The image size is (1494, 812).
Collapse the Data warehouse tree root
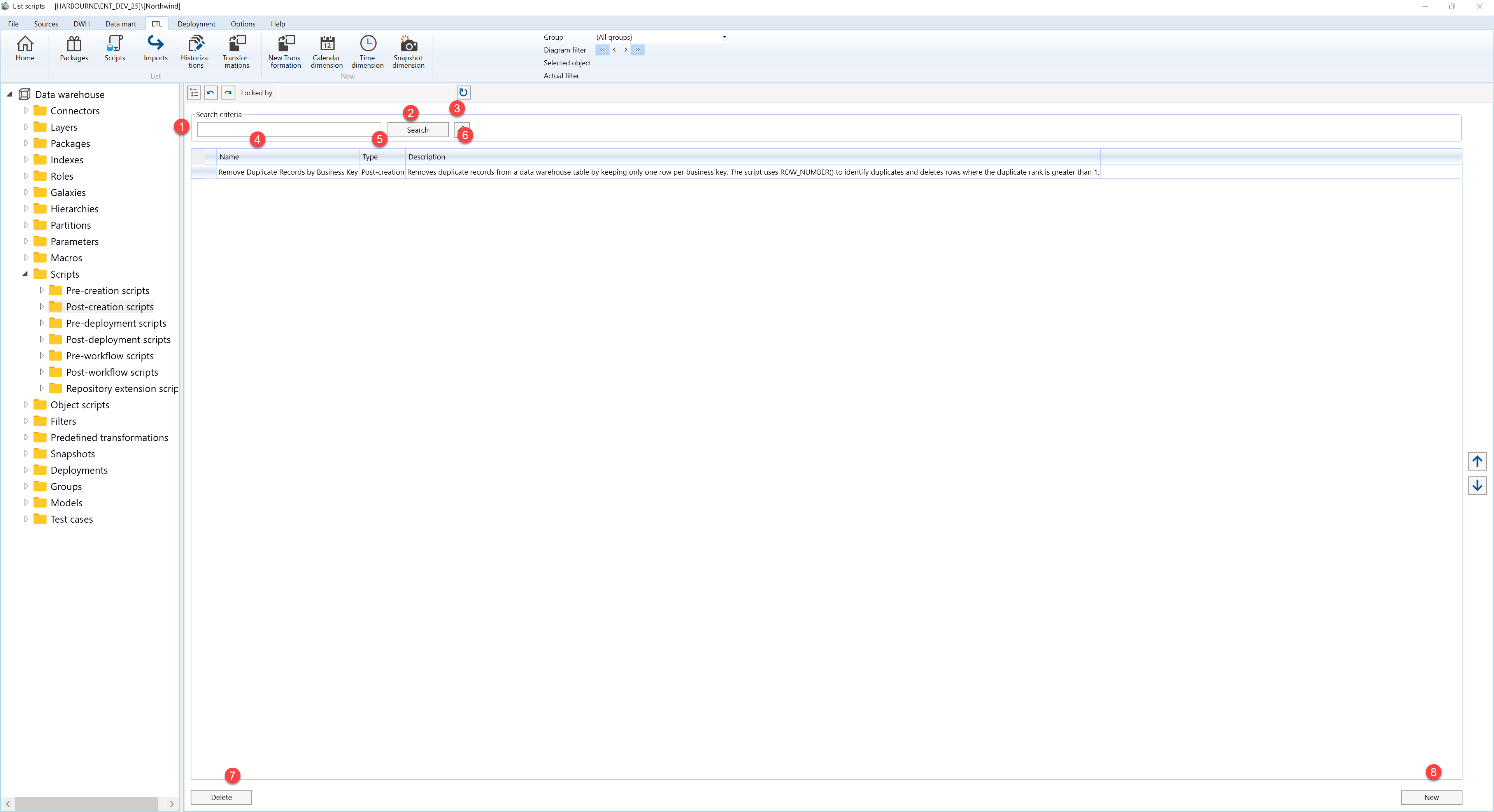pos(9,94)
